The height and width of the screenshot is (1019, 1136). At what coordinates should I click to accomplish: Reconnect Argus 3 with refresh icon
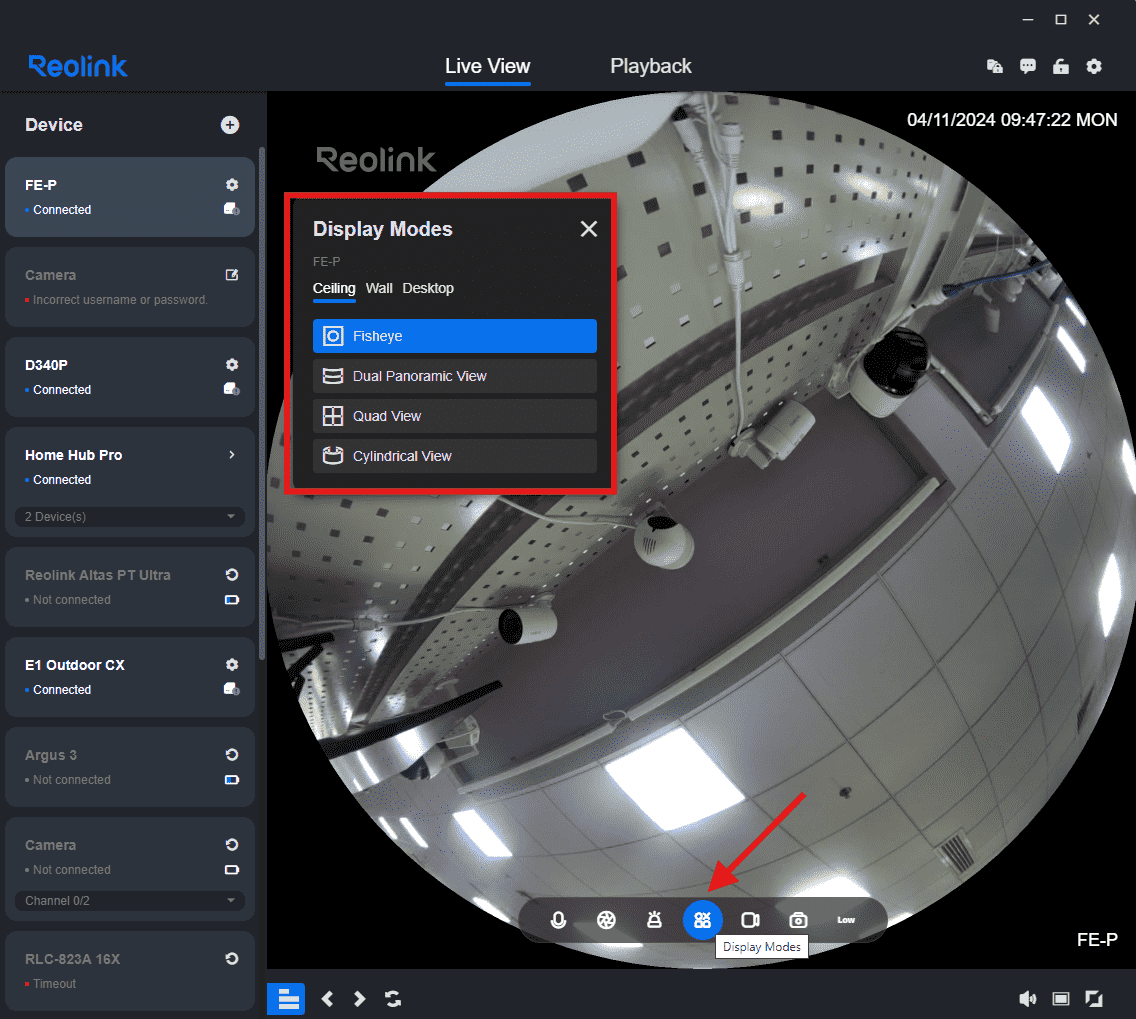pos(232,755)
